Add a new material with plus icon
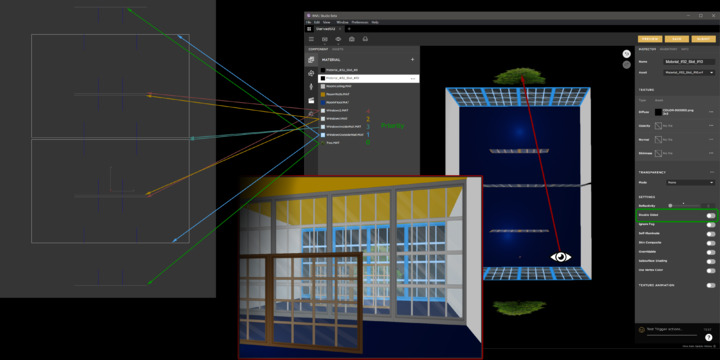 [x=412, y=60]
